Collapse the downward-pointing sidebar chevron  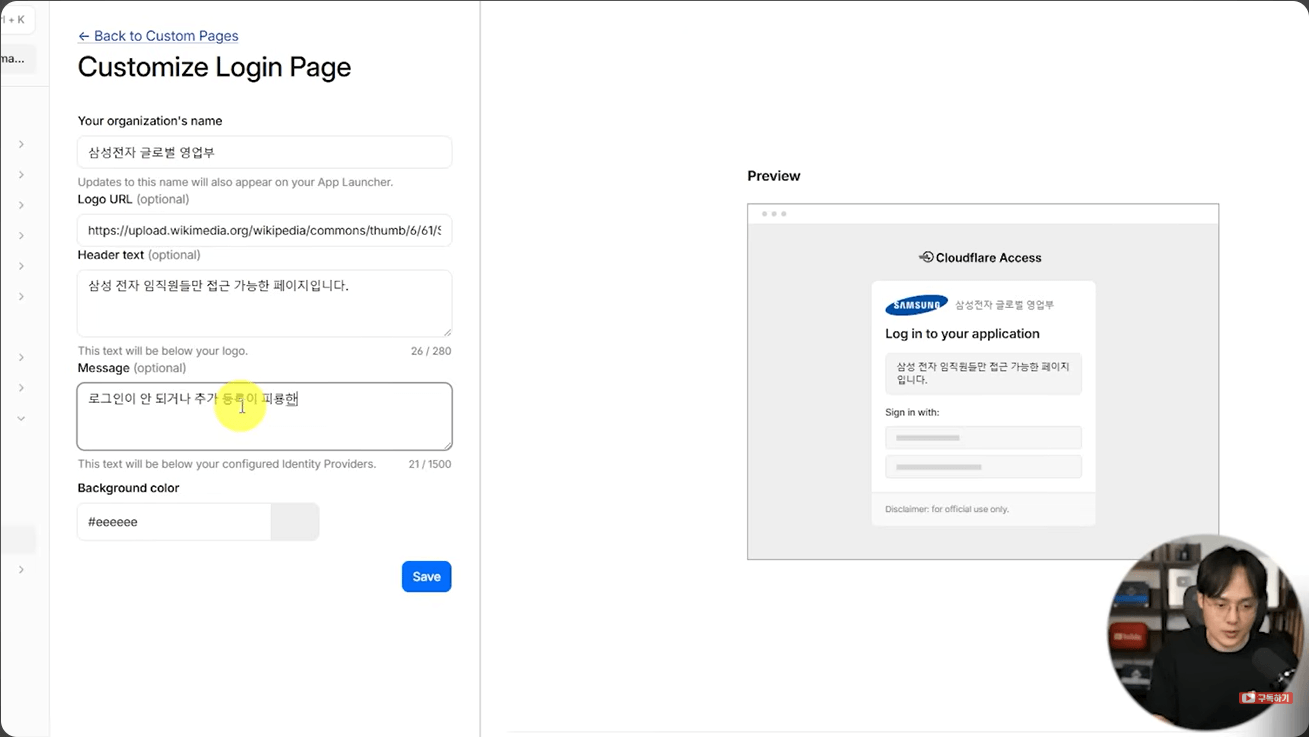coord(21,418)
